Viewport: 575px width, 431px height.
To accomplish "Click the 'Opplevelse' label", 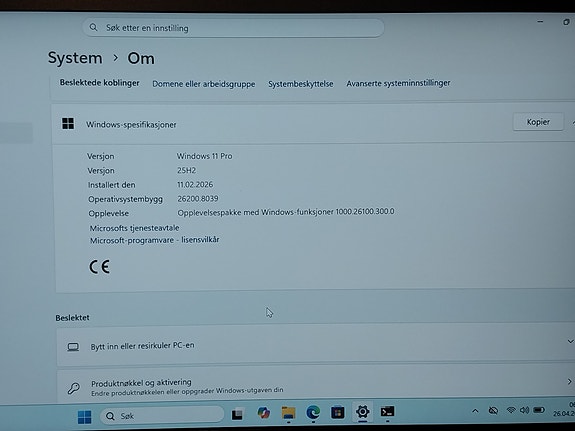I will [109, 213].
